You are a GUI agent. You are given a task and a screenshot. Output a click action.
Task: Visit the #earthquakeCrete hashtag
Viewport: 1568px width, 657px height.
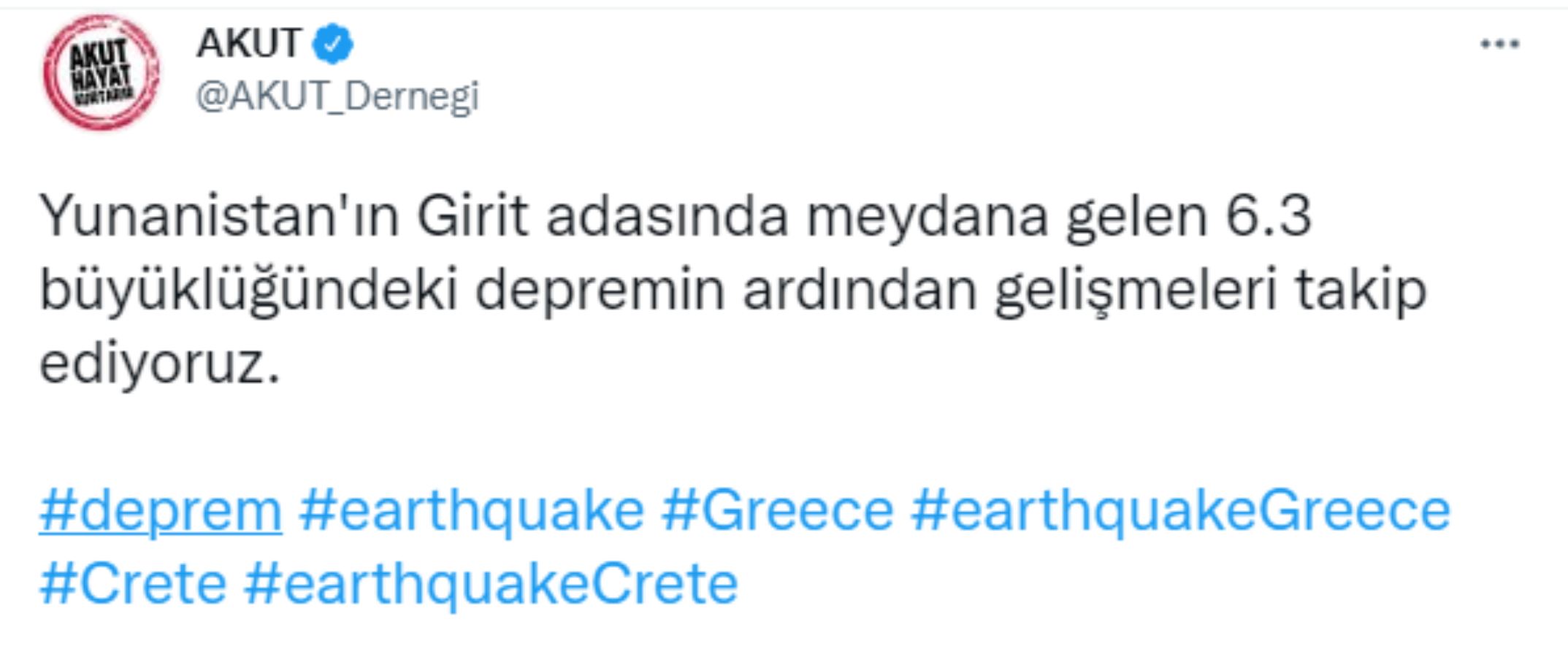pos(491,584)
